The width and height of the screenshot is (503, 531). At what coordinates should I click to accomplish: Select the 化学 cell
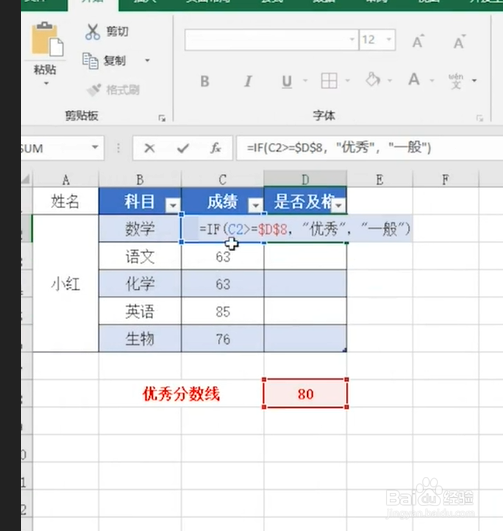point(140,284)
